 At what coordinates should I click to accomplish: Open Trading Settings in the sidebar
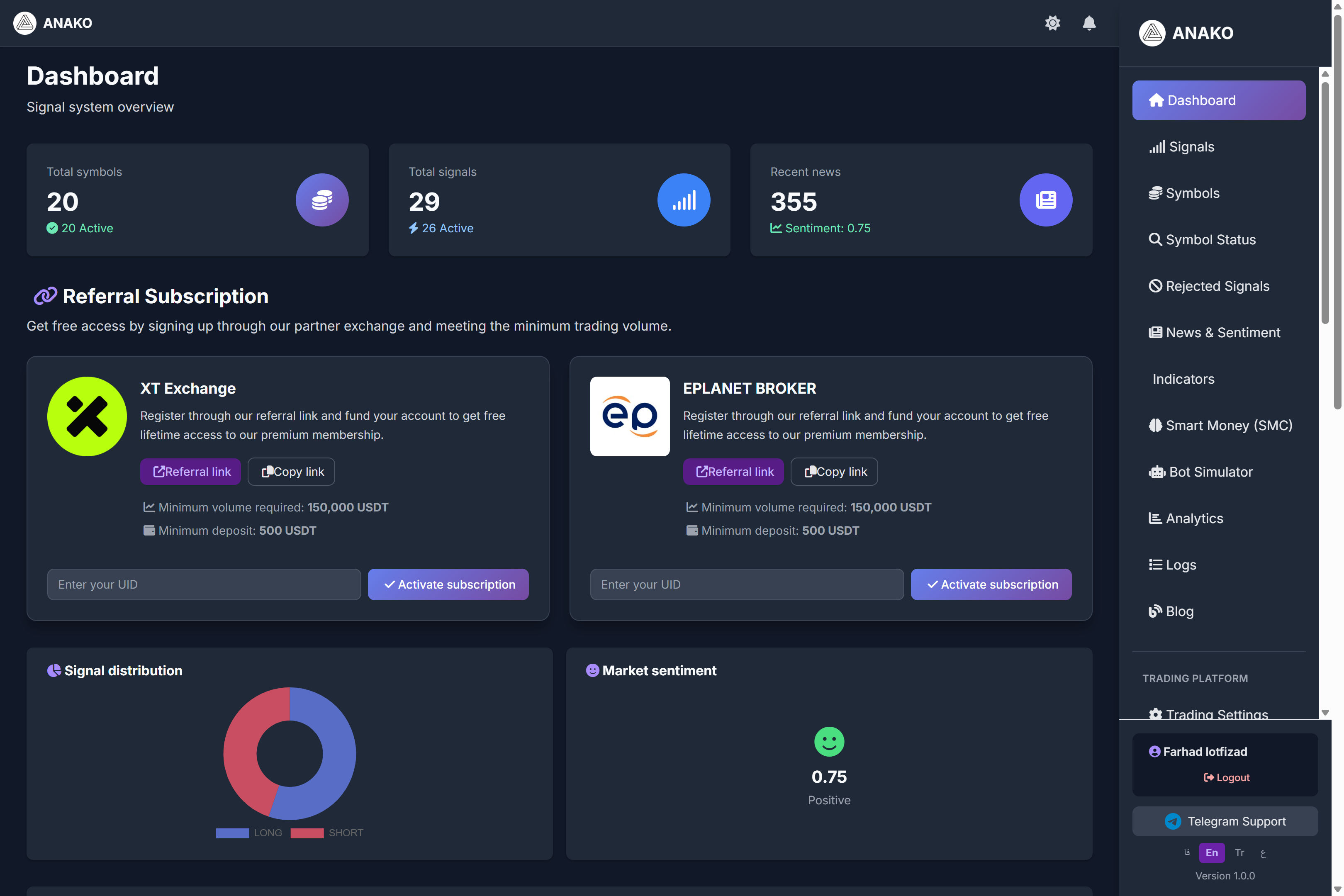coord(1219,713)
